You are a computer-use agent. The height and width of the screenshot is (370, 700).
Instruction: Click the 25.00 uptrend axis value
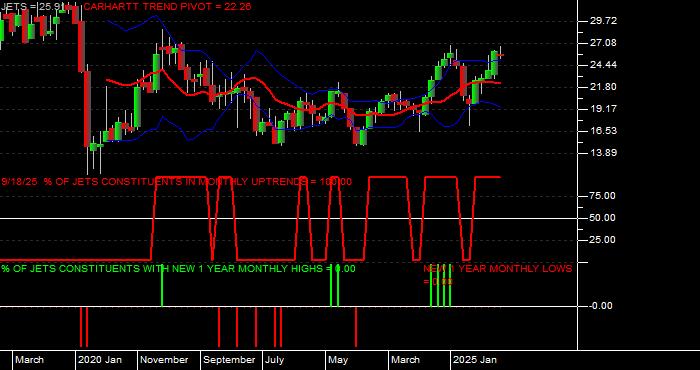603,240
